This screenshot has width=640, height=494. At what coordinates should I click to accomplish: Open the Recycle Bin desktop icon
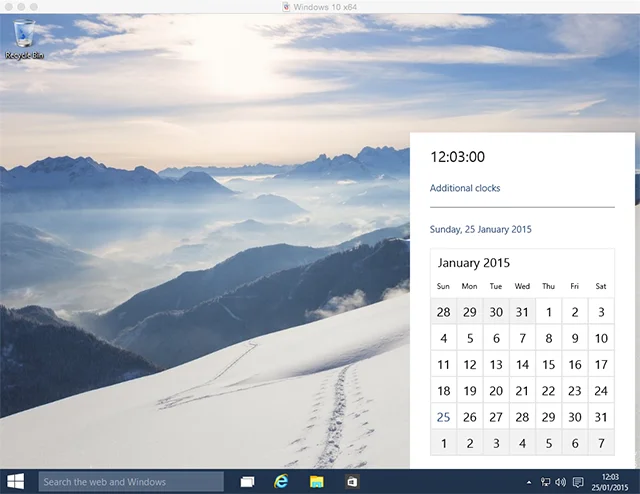tap(24, 40)
